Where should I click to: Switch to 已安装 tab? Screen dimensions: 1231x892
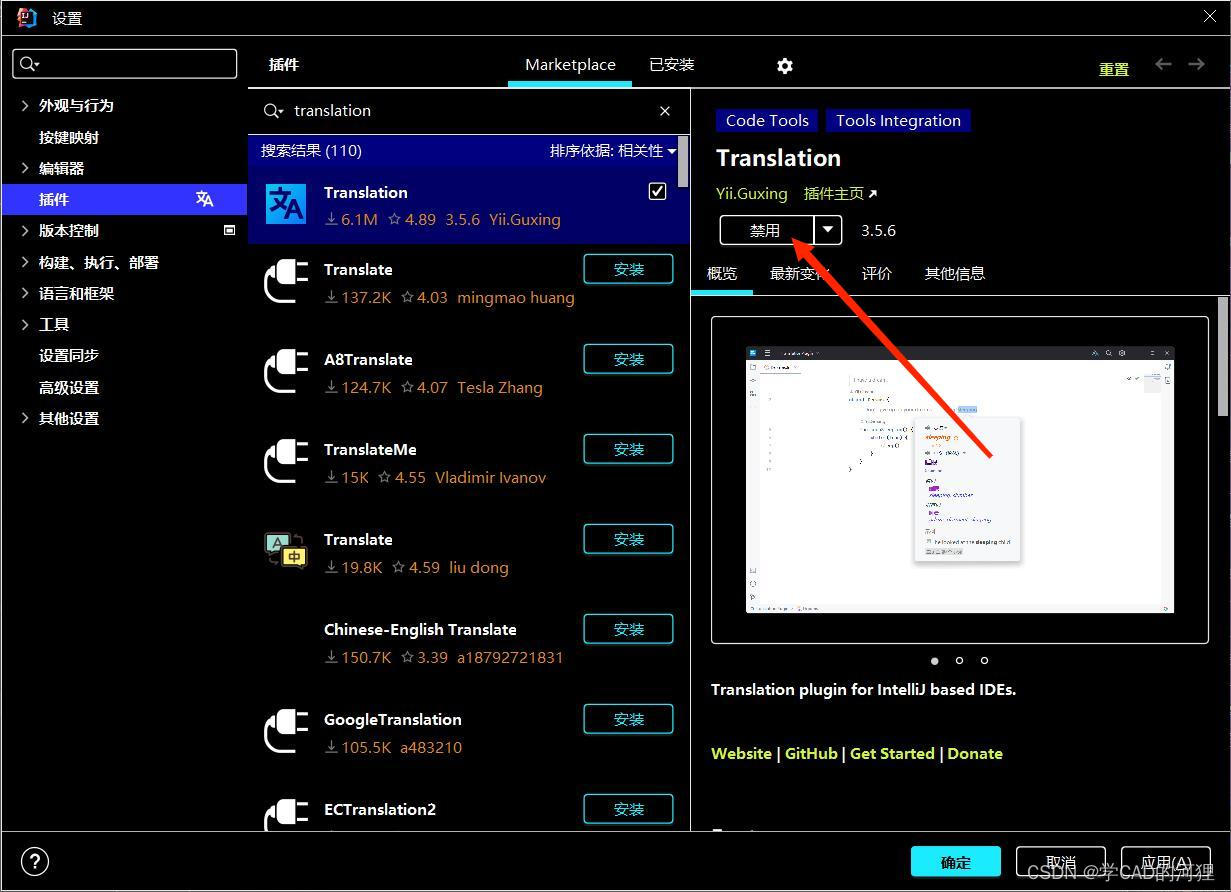coord(672,65)
